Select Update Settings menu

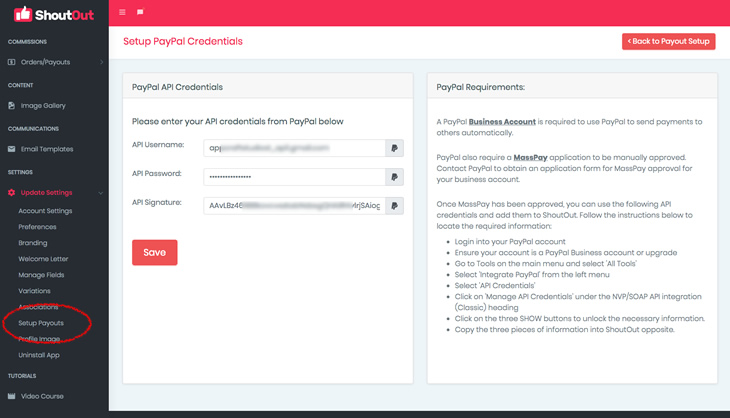(x=47, y=193)
